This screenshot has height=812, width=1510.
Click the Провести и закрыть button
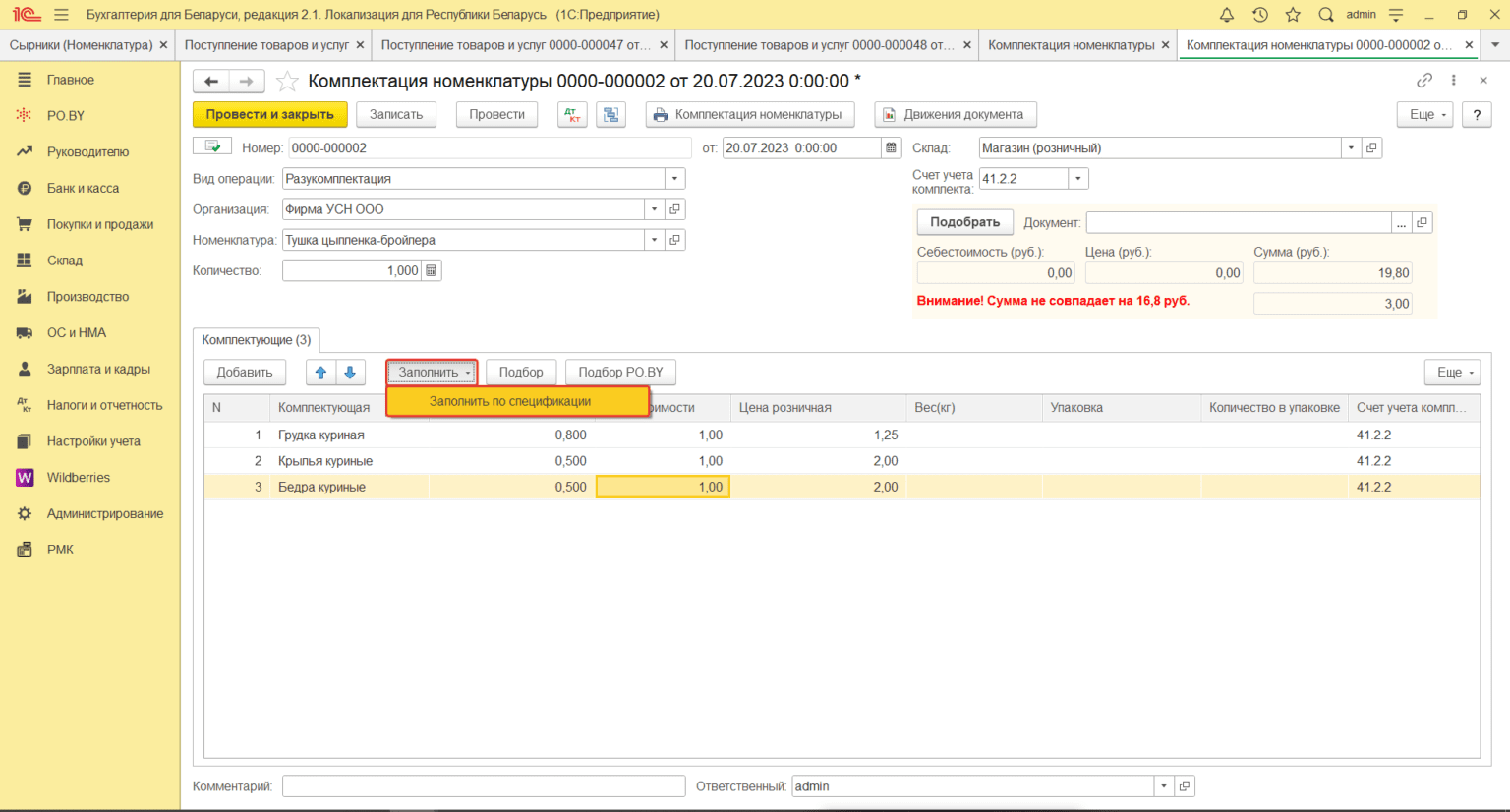269,115
